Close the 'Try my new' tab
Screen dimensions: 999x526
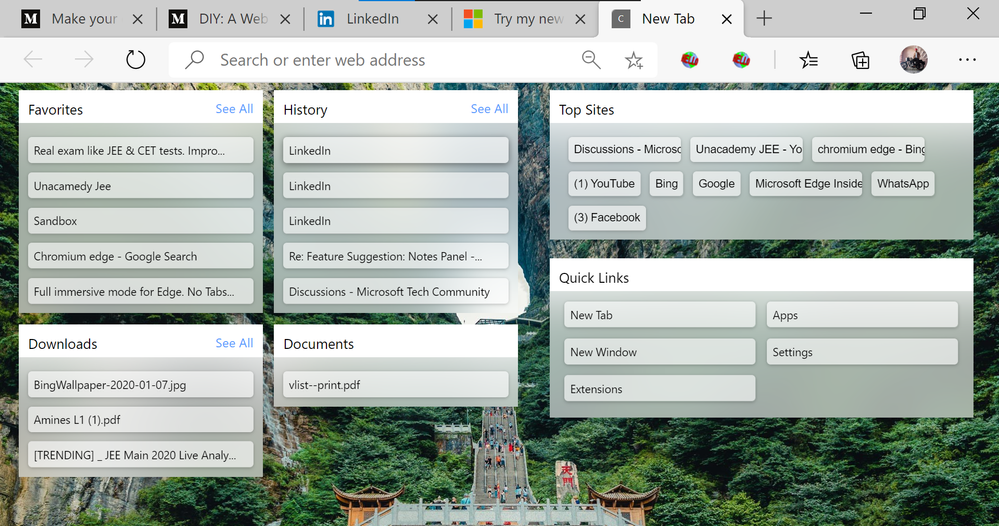[x=580, y=19]
